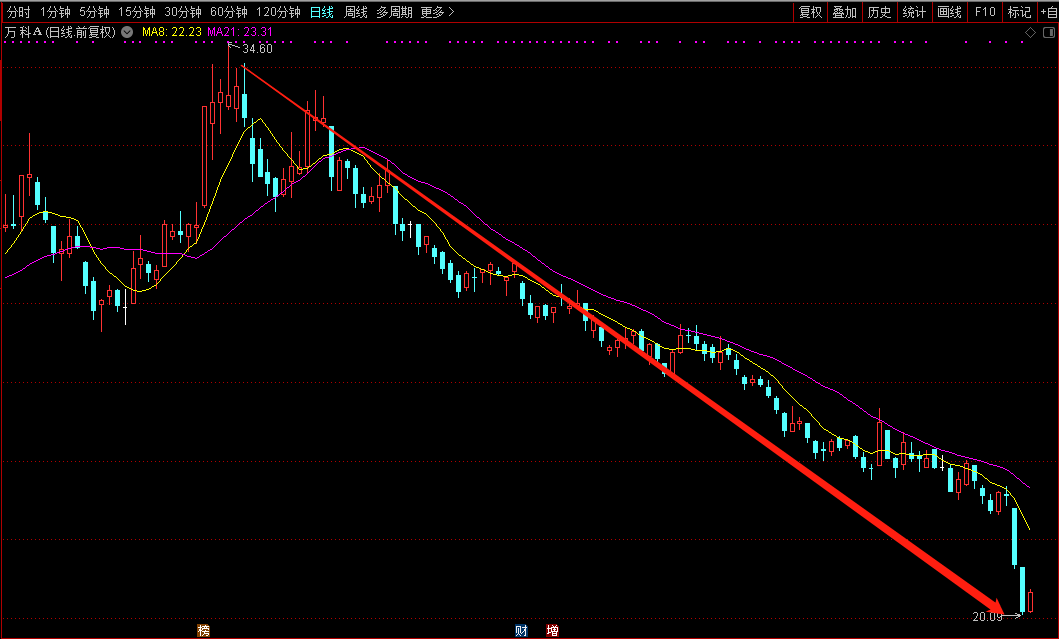Activate the 画线 drawing tool

point(950,12)
